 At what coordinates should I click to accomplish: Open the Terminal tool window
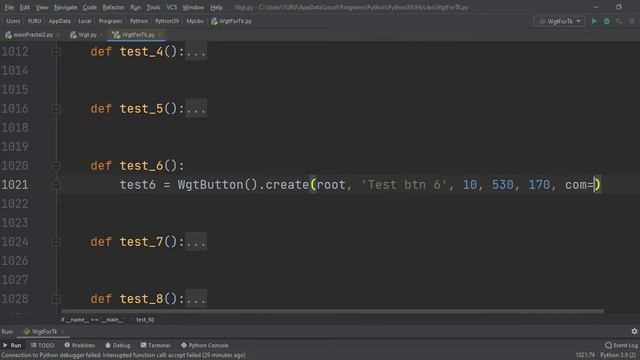pyautogui.click(x=155, y=345)
